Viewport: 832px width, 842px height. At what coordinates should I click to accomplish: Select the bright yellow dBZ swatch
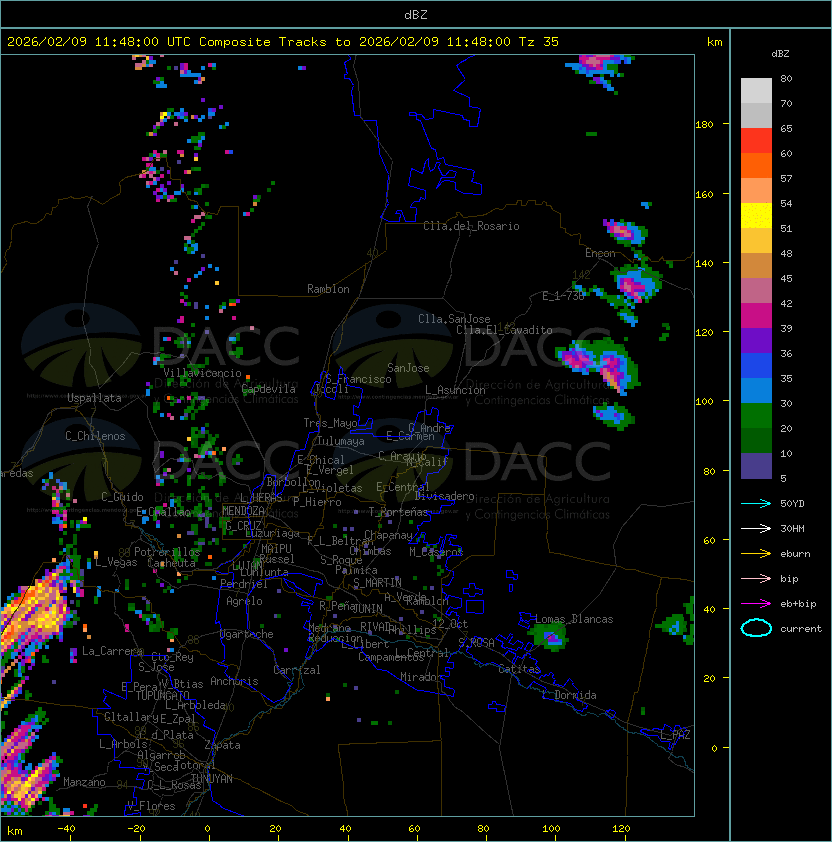coord(756,216)
